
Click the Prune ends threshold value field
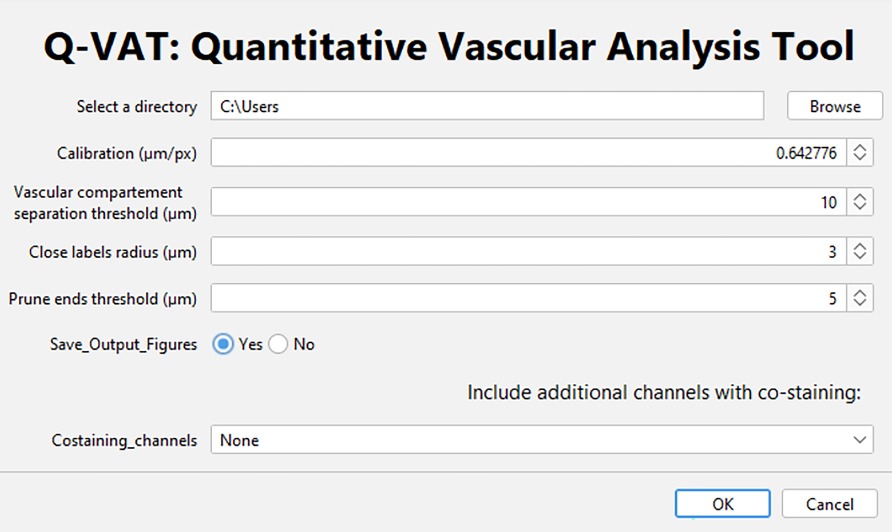[528, 298]
